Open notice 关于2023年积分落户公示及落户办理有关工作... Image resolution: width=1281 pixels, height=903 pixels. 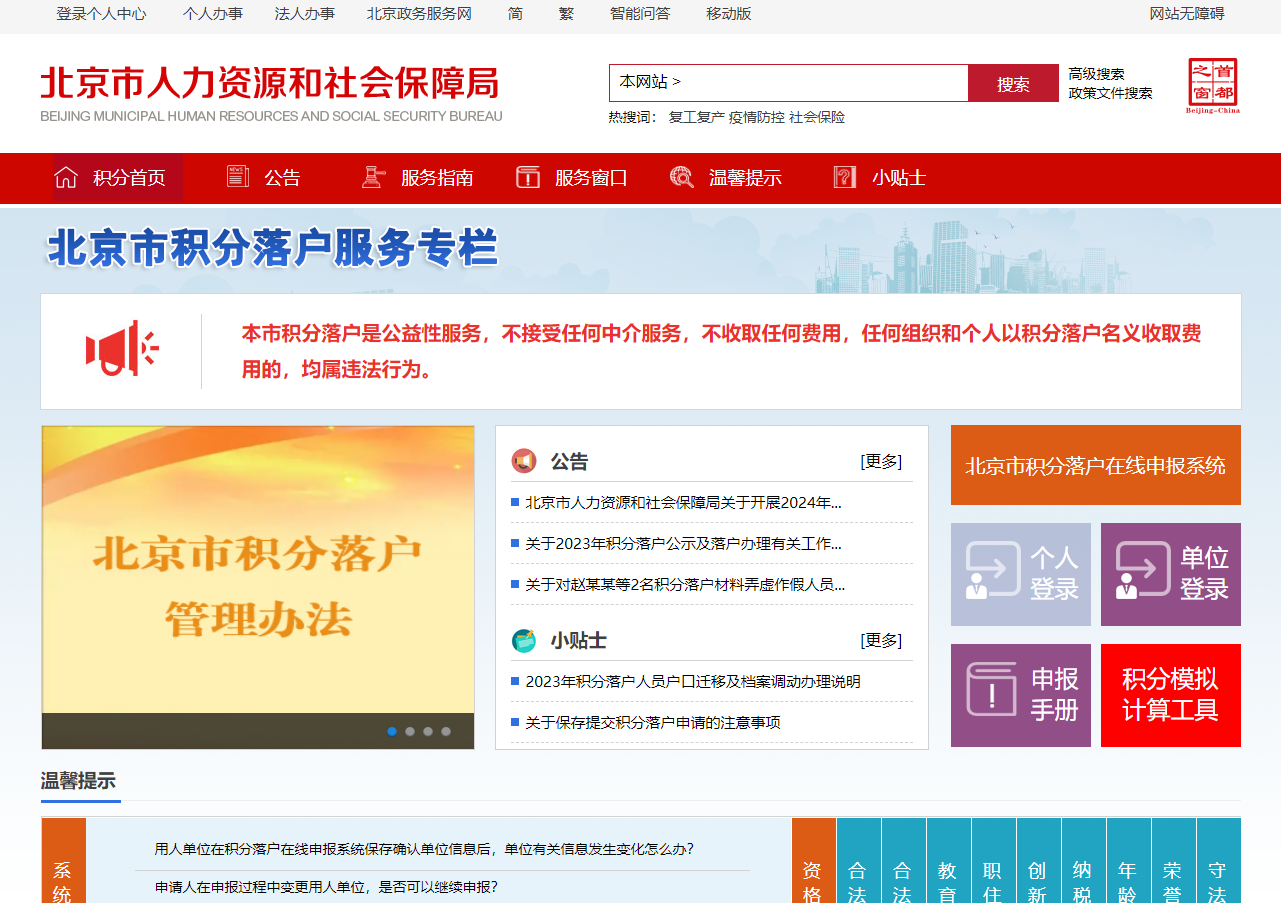coord(683,543)
